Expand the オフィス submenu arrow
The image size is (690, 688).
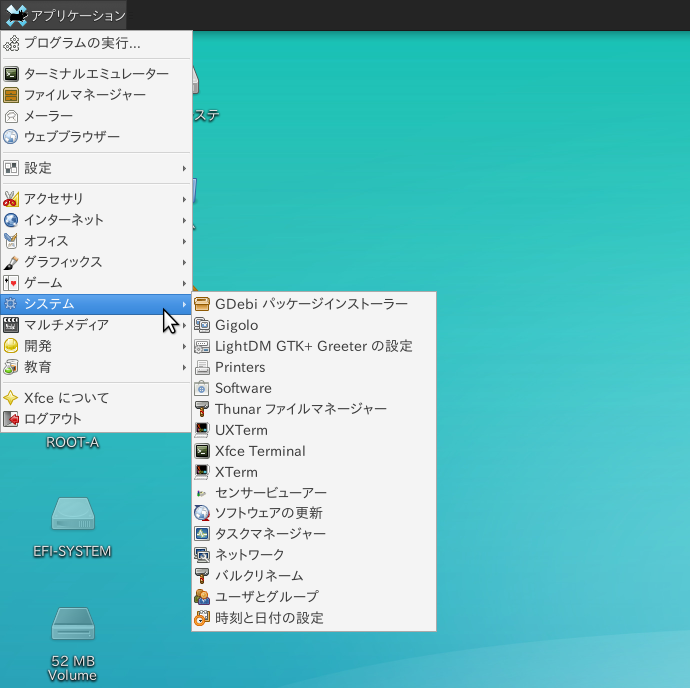point(184,241)
